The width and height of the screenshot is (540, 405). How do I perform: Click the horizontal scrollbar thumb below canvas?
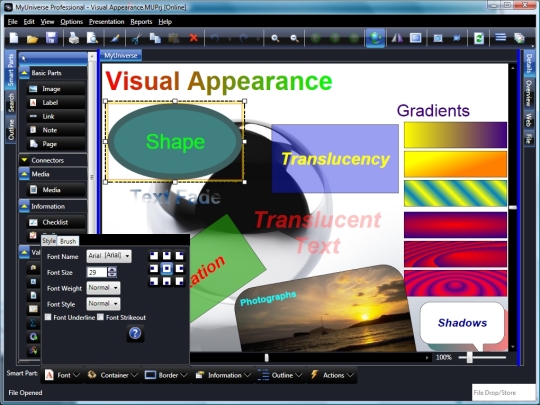click(x=266, y=358)
